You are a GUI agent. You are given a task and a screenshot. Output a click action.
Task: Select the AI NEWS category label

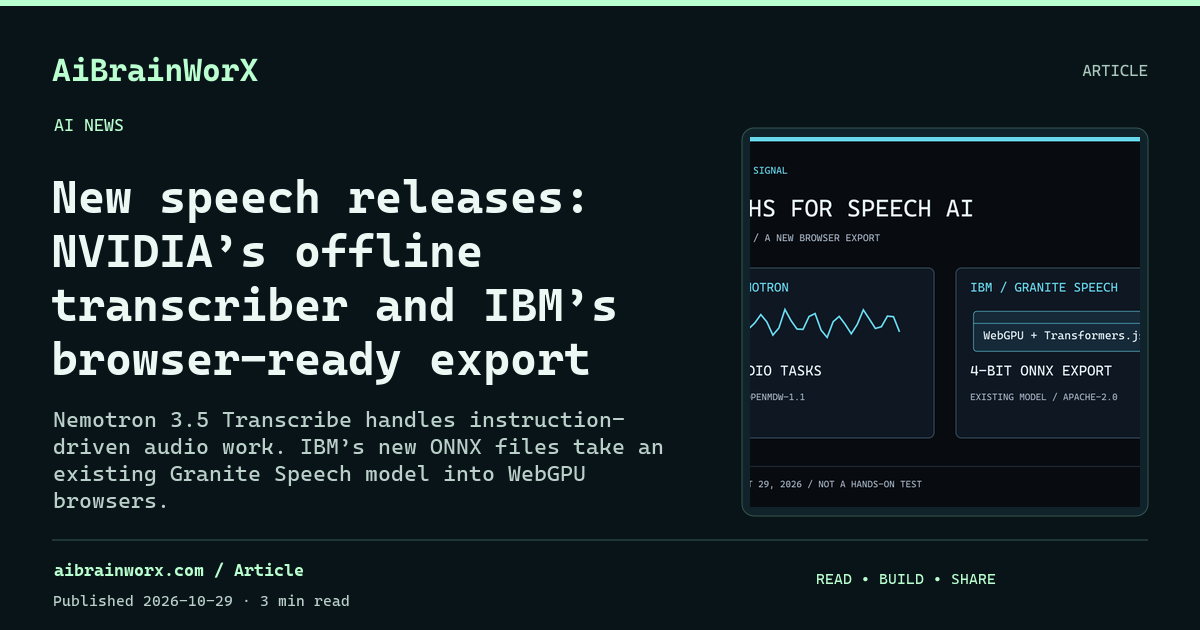point(89,125)
